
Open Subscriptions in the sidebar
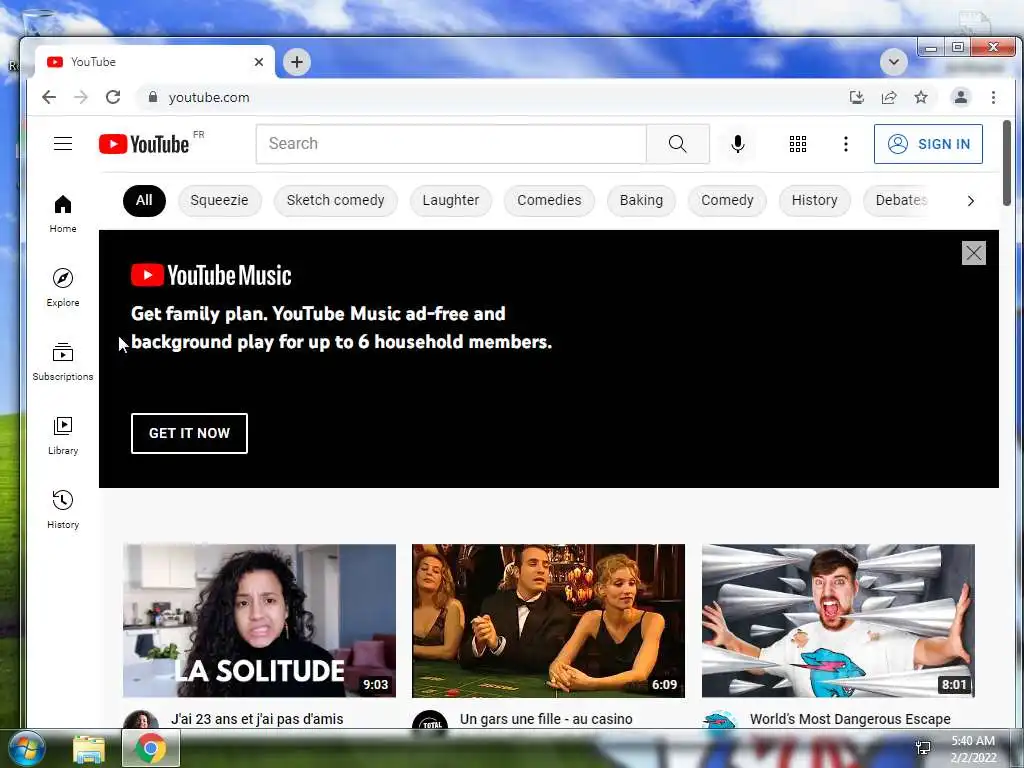[x=63, y=361]
